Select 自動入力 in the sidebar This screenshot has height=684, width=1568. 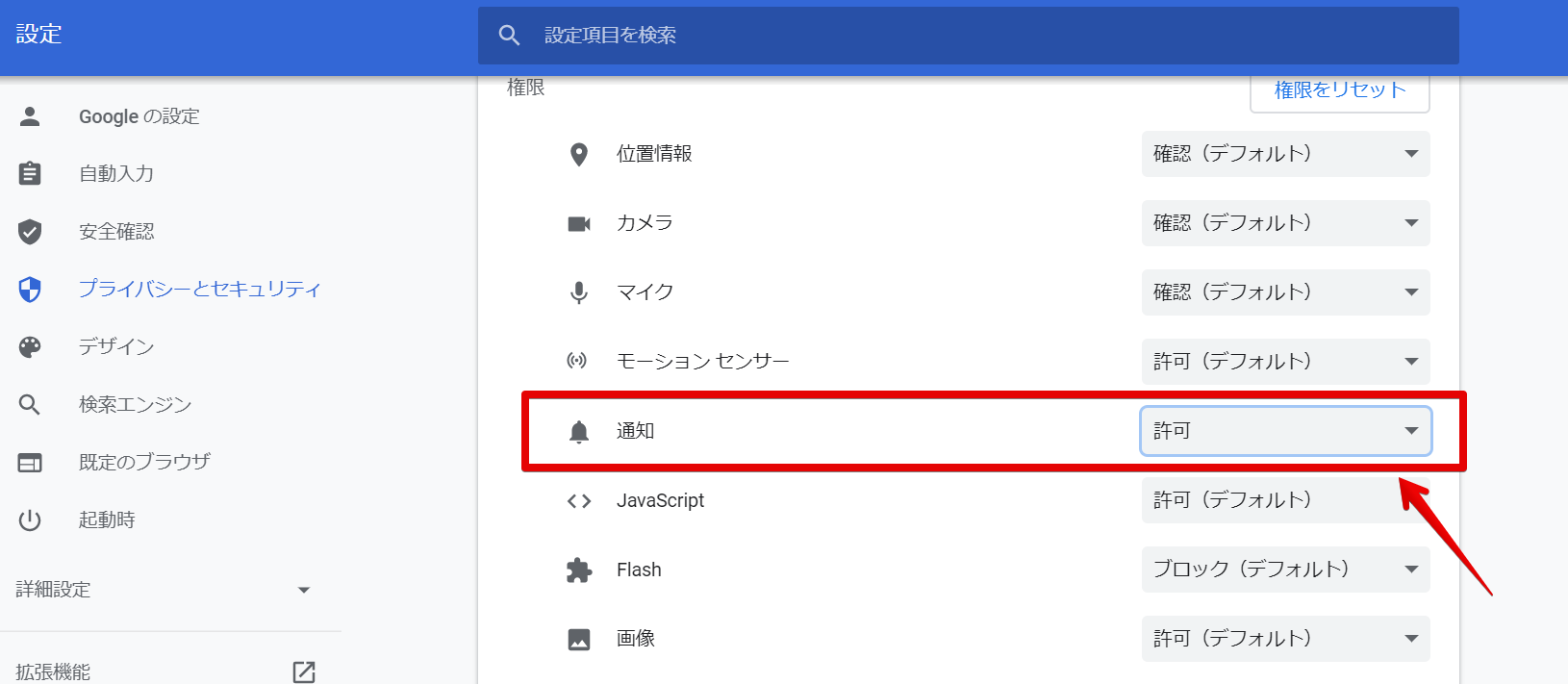click(x=115, y=173)
